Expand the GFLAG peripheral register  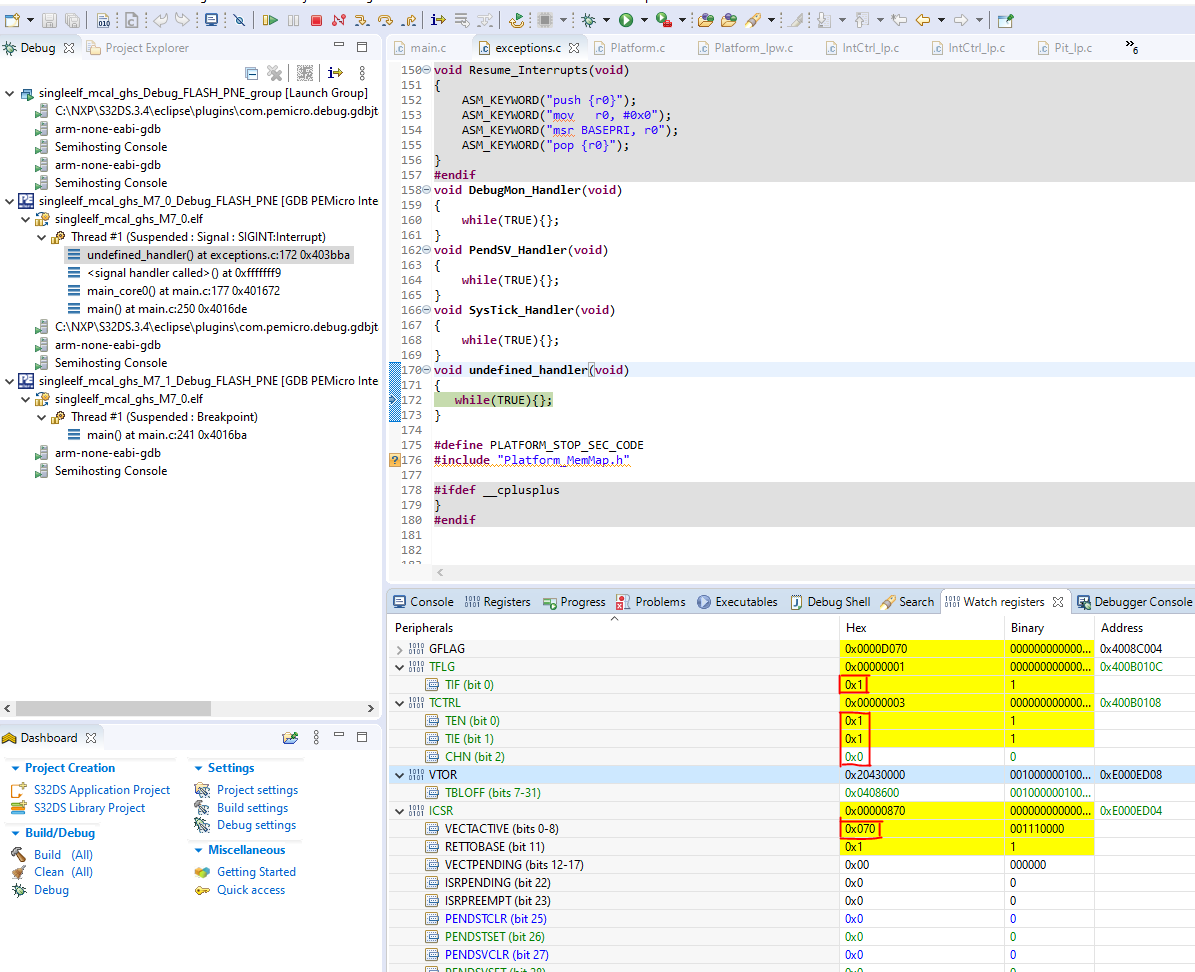(x=400, y=648)
